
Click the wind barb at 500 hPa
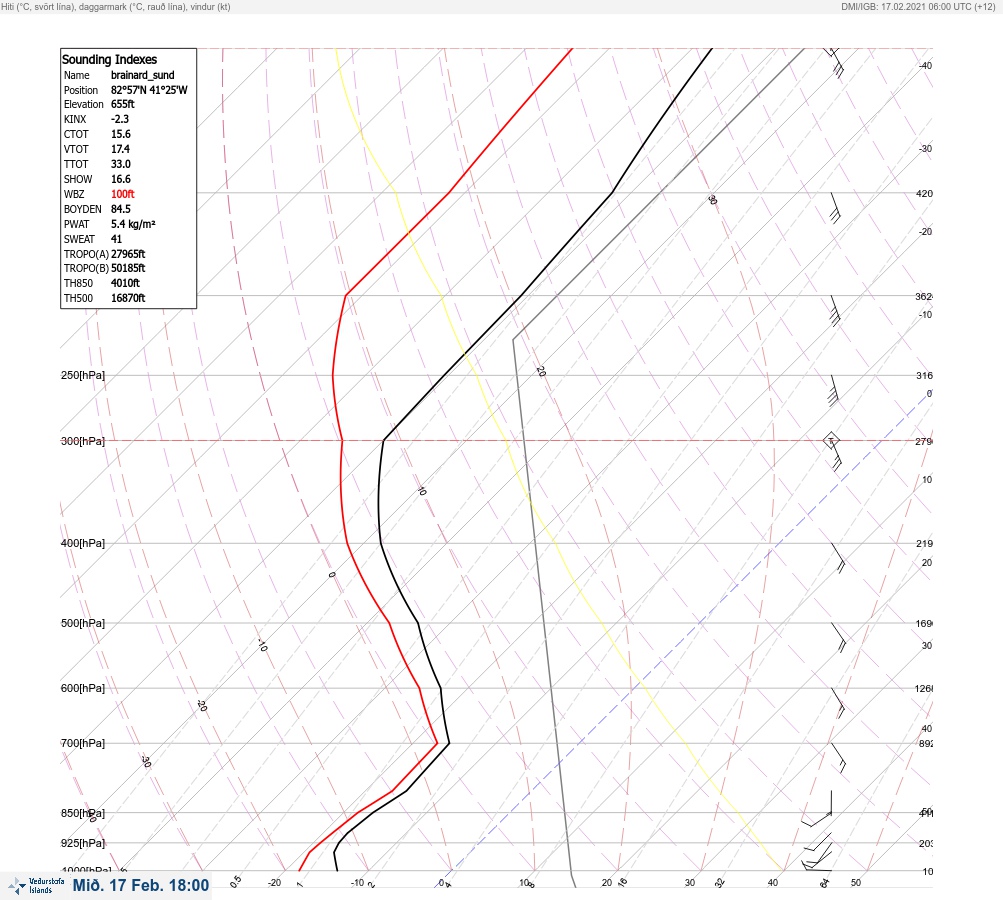click(839, 638)
